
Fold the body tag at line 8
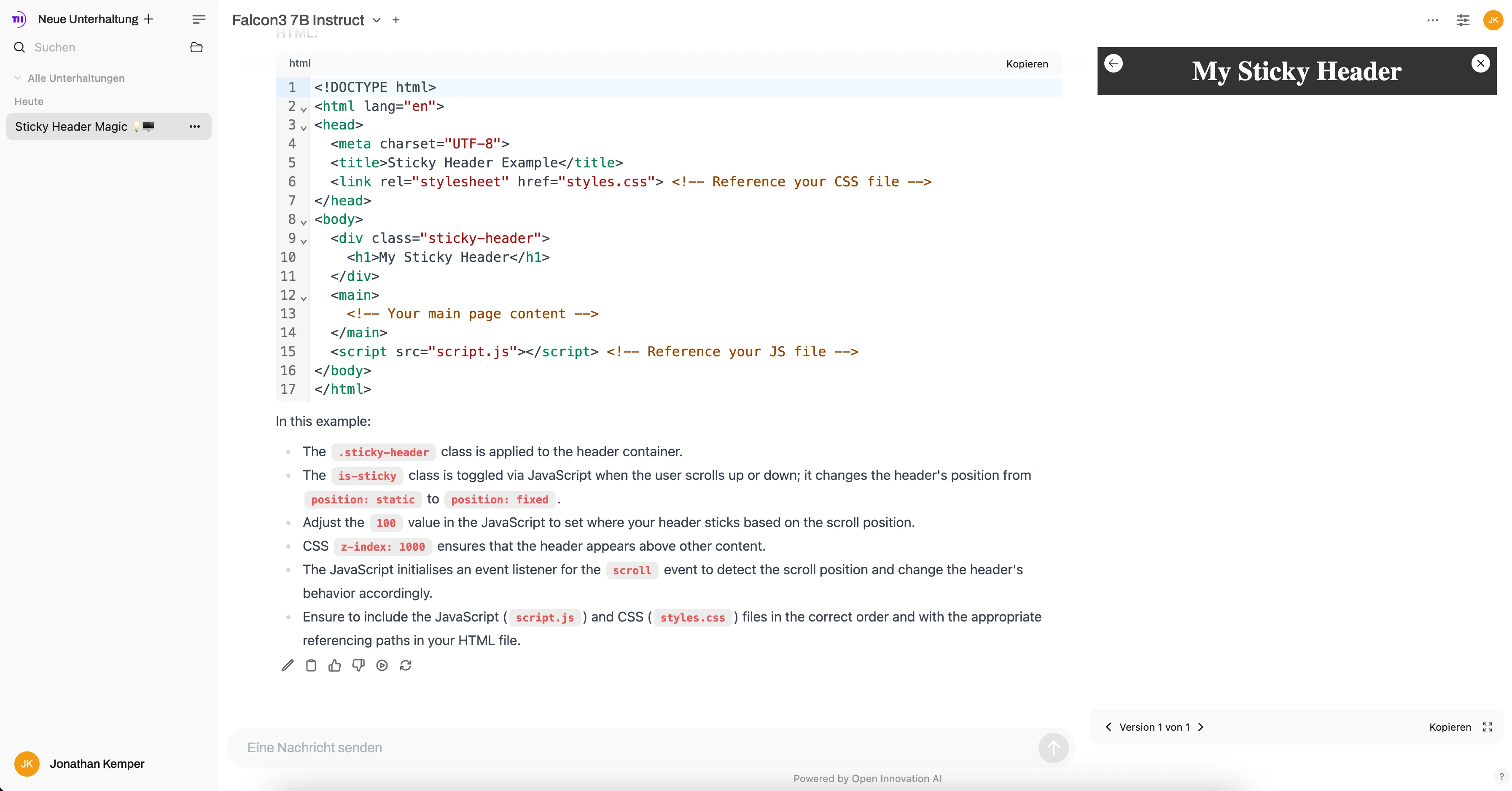pos(304,222)
